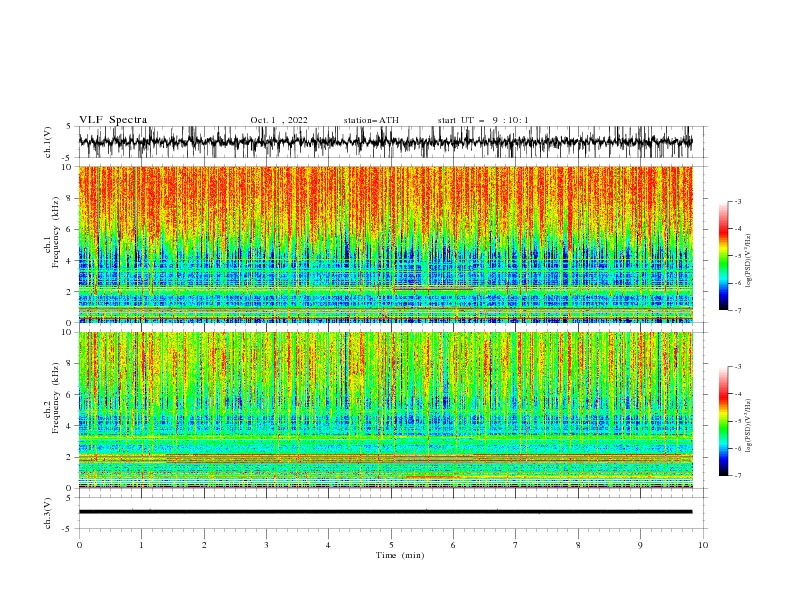Click inside the ch.2 spectrogram panel
This screenshot has width=792, height=612.
[385, 410]
